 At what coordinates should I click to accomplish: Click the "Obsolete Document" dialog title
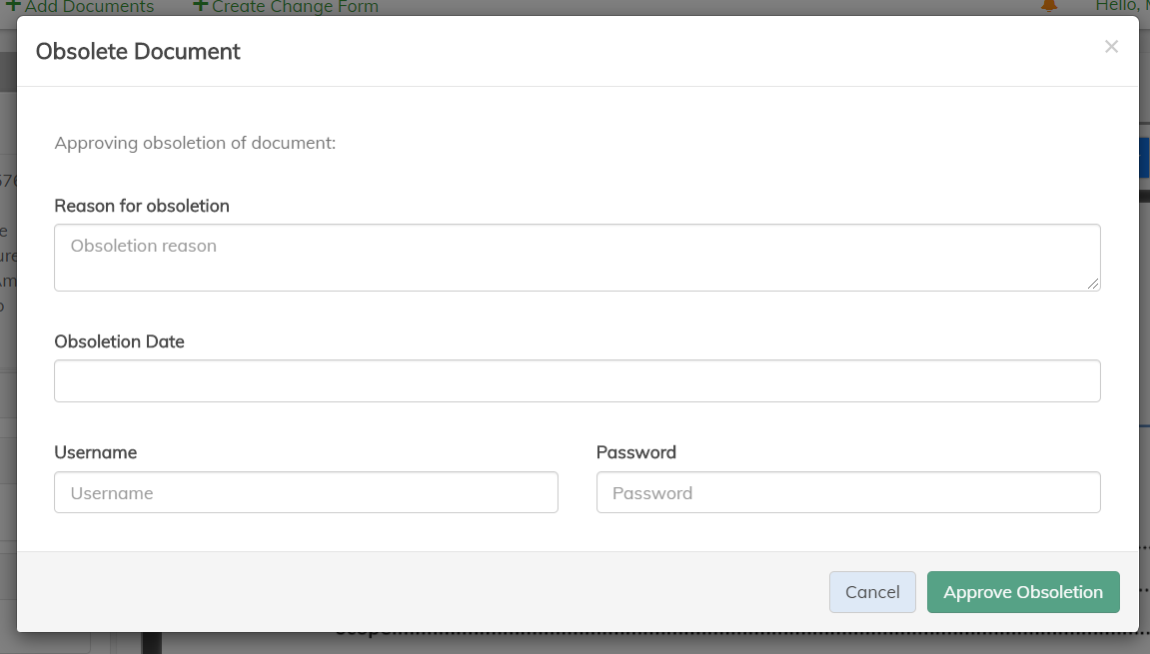point(138,51)
